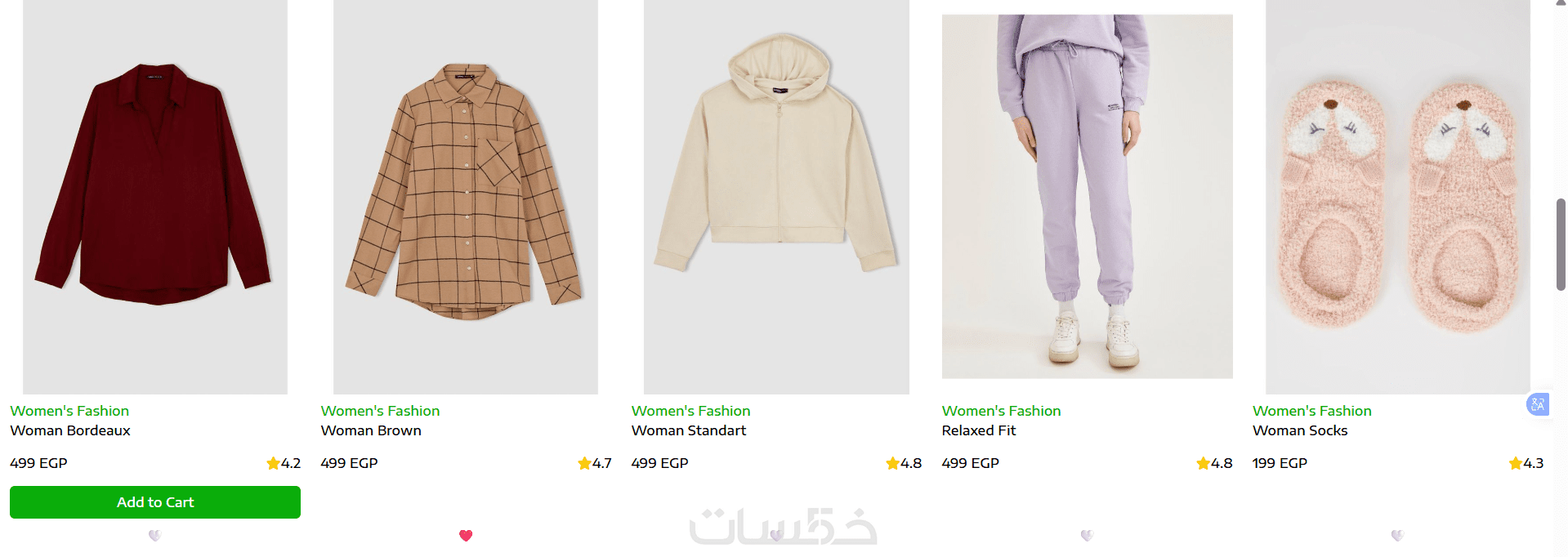1568x557 pixels.
Task: View the brown plaid shirt image
Action: 466,197
